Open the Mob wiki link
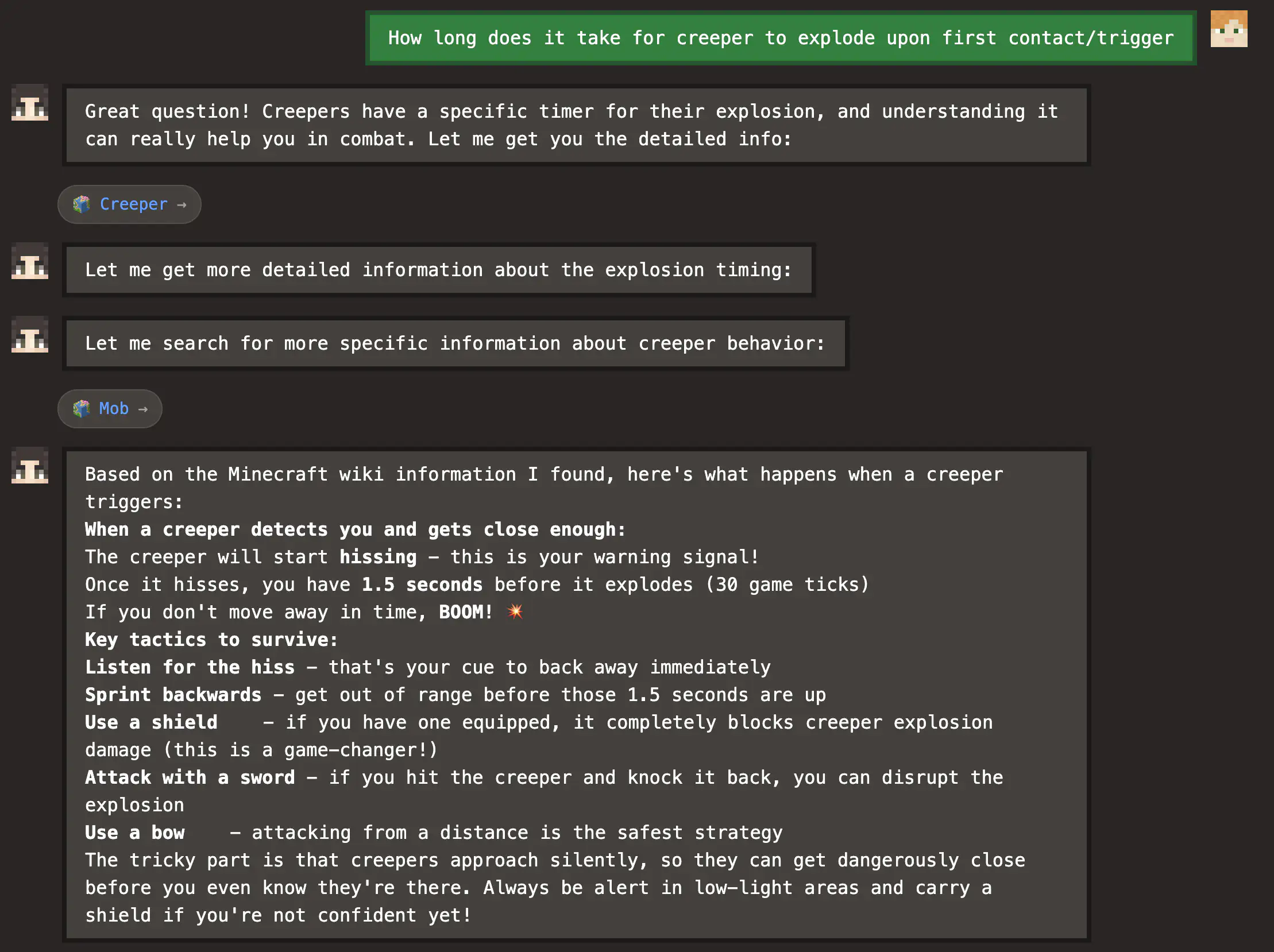The image size is (1274, 952). [114, 409]
